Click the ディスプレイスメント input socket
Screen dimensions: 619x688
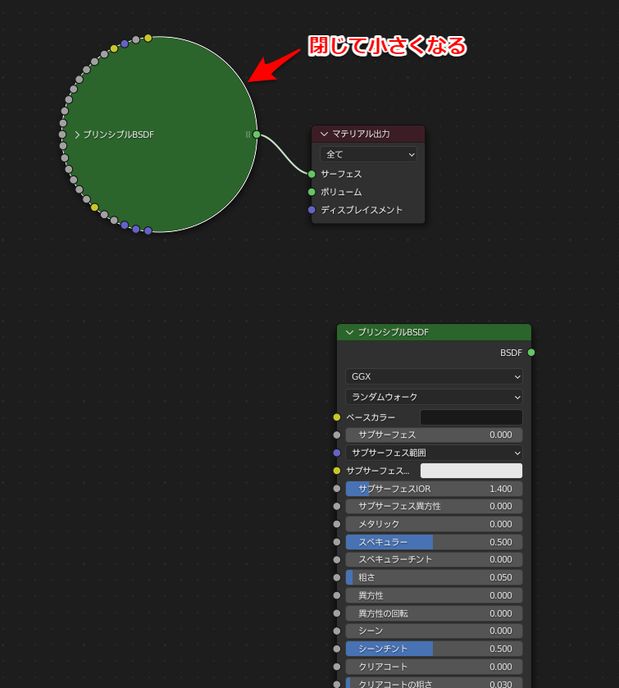311,210
